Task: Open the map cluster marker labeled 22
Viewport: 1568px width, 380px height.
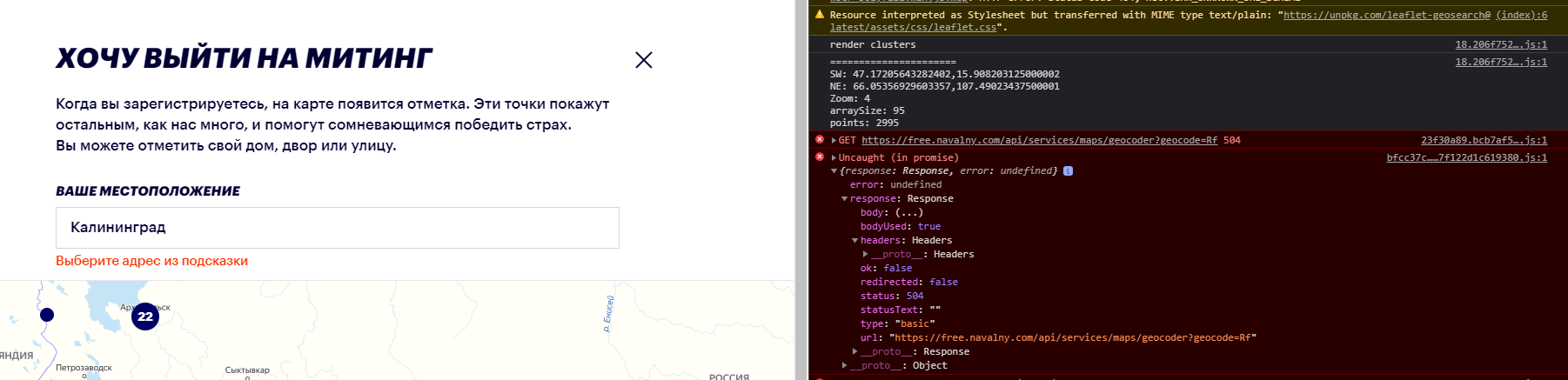Action: tap(145, 317)
